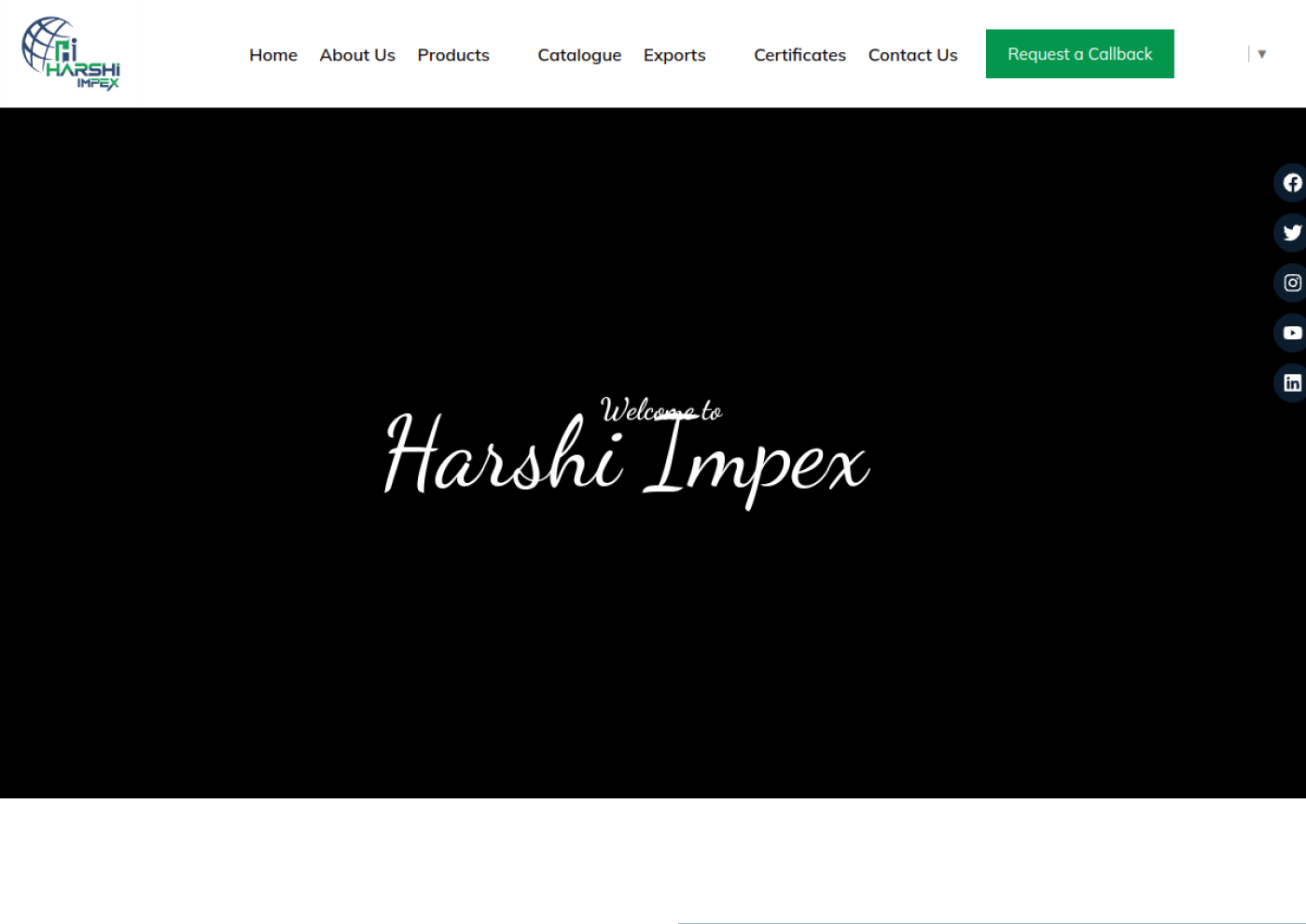Go to the Home menu item
The image size is (1306, 924).
pos(273,55)
